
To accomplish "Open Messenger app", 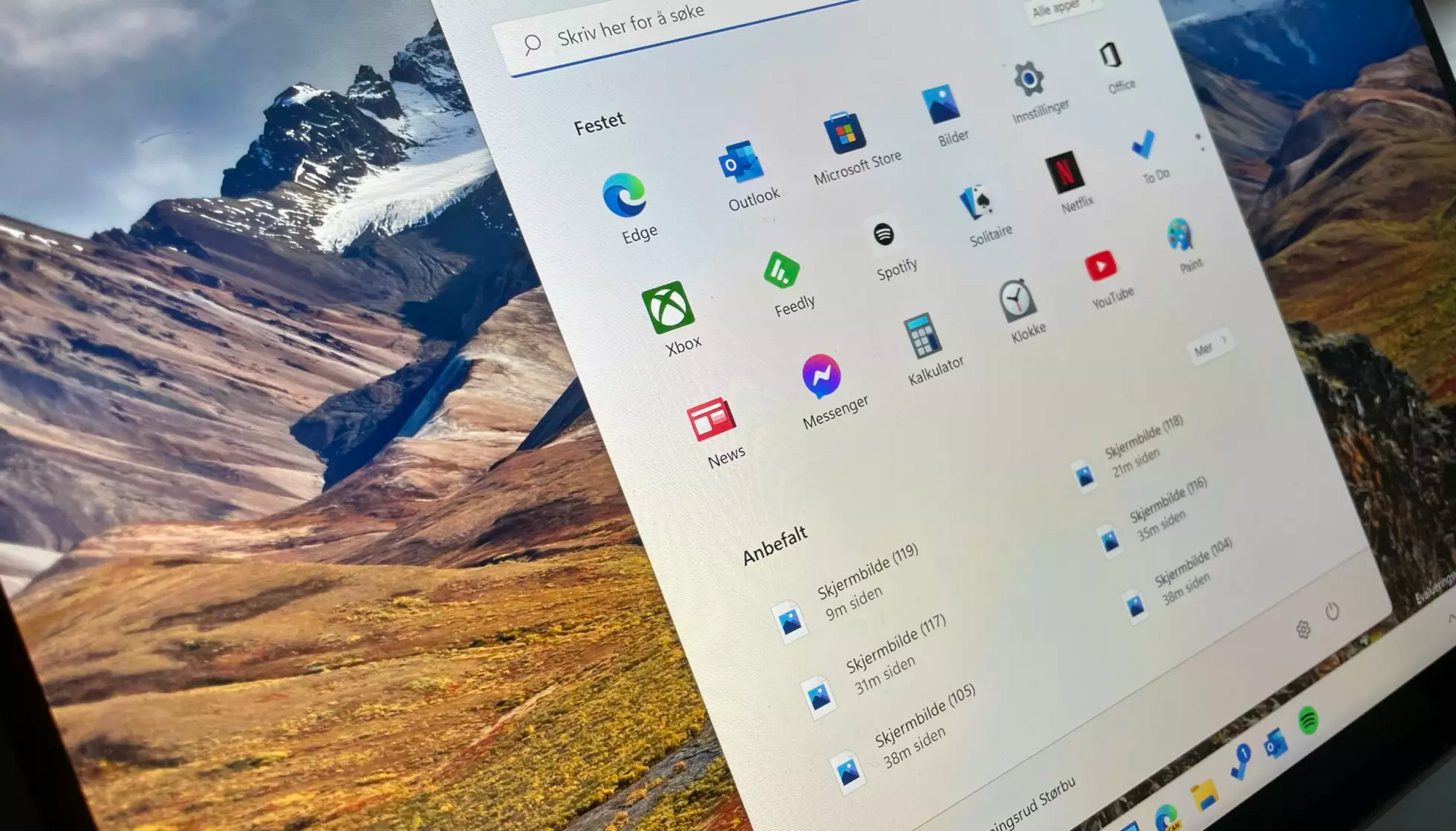I will (822, 376).
